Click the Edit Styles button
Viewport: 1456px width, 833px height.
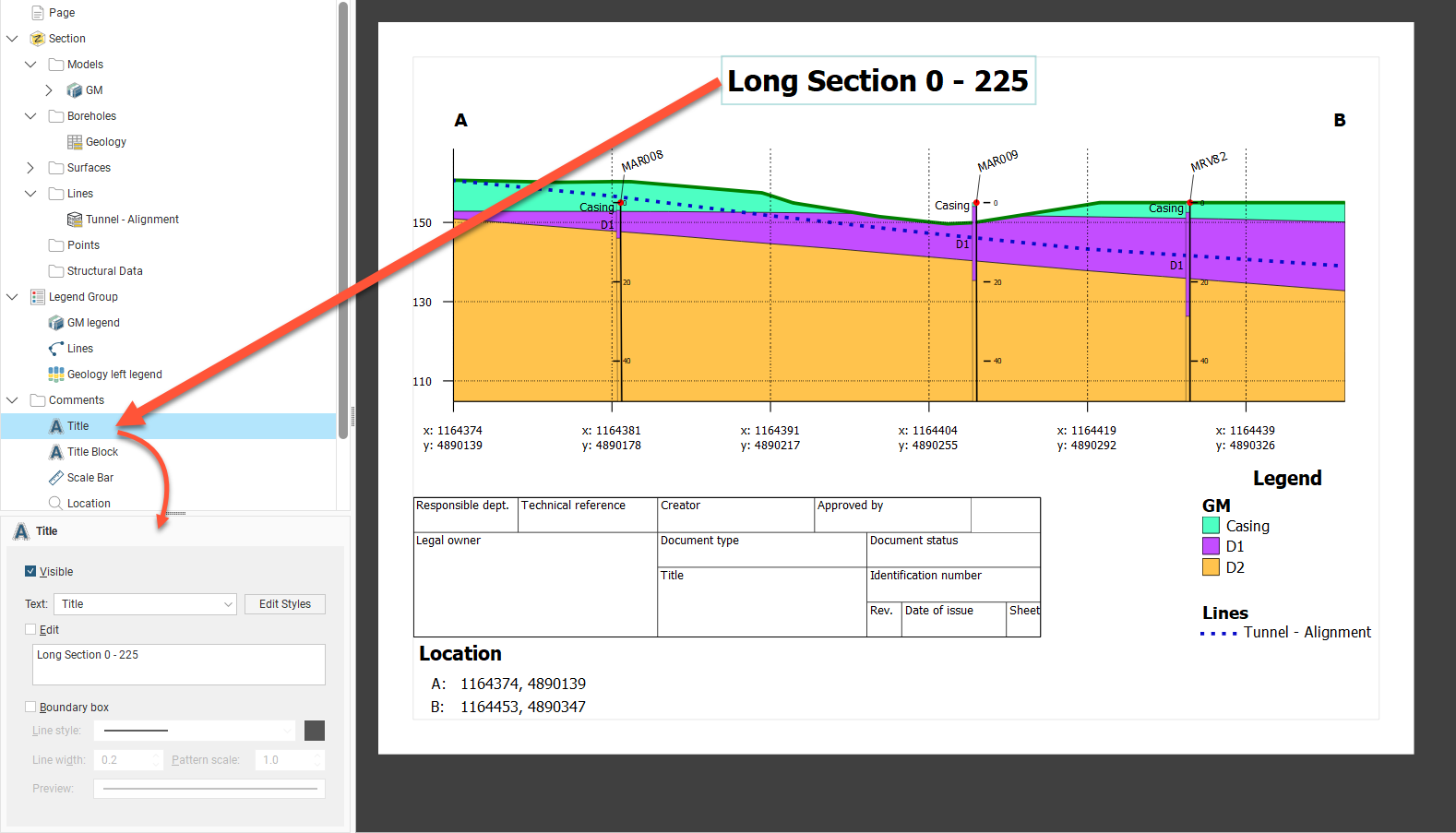tap(284, 604)
